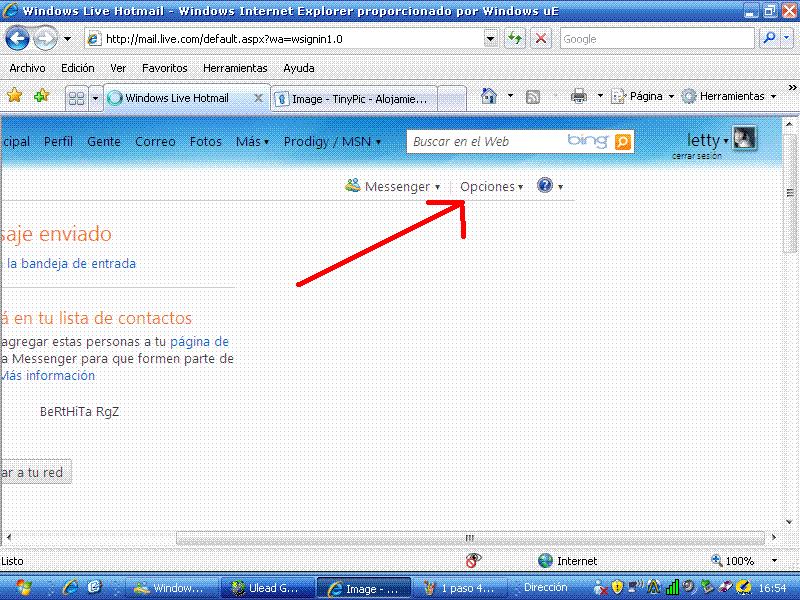Viewport: 800px width, 600px height.
Task: Click the RSS feeds icon
Action: coord(533,96)
